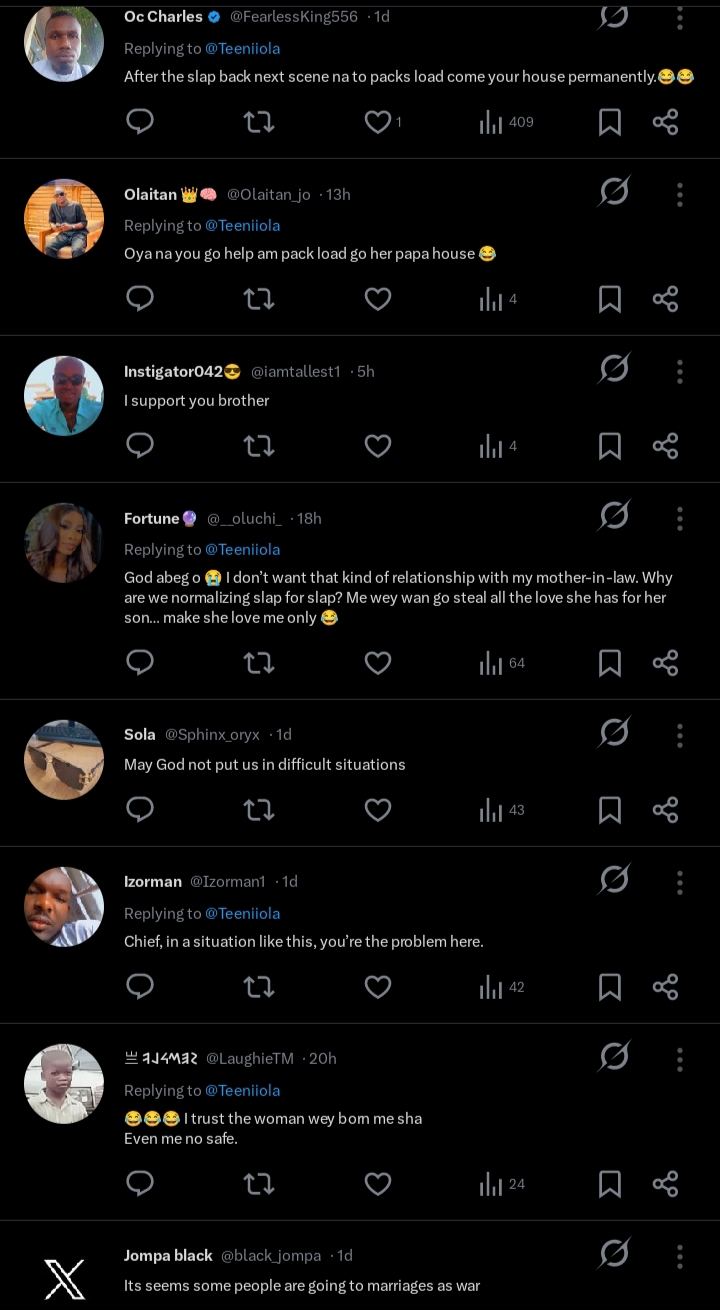Viewport: 720px width, 1310px height.
Task: Like Oc Charles's reply with heart icon
Action: pyautogui.click(x=377, y=122)
